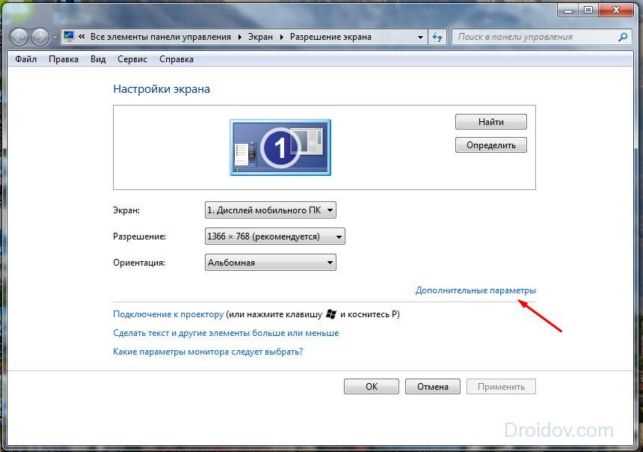This screenshot has width=643, height=452.
Task: Click the Отмена button
Action: pos(433,386)
